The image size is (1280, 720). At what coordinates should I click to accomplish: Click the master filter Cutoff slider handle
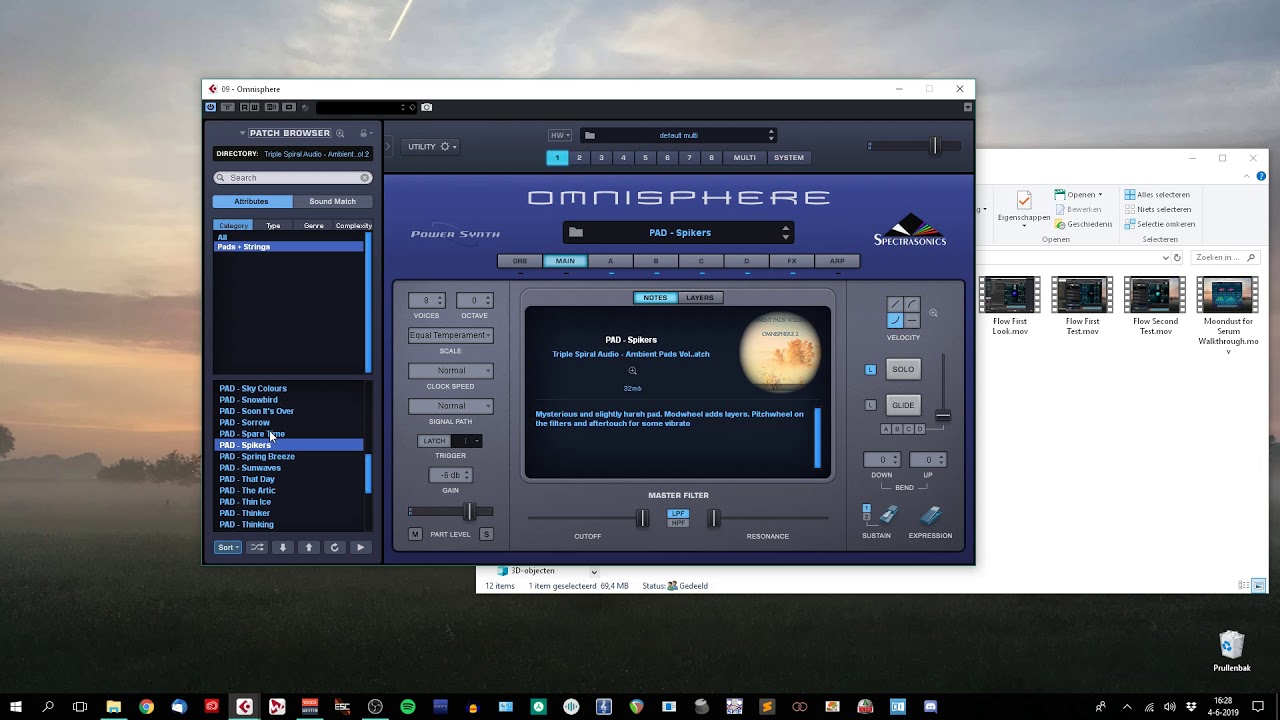[x=642, y=517]
